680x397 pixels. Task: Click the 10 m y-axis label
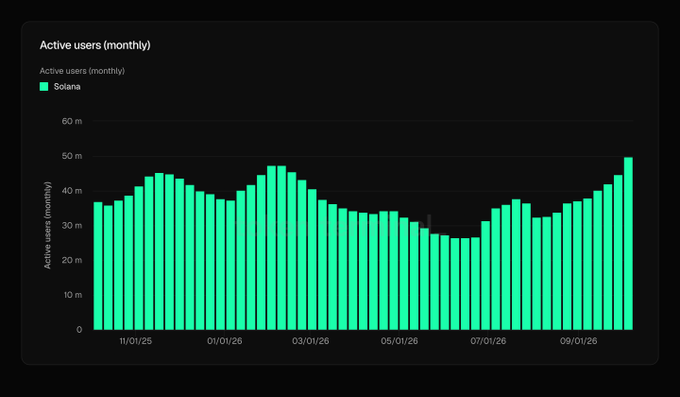pos(73,295)
